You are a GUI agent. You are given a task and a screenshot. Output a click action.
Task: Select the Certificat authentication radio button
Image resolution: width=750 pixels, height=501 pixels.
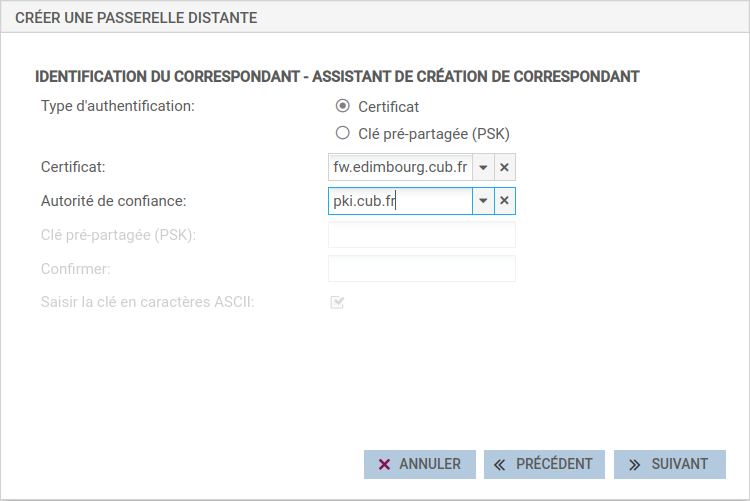coord(343,106)
